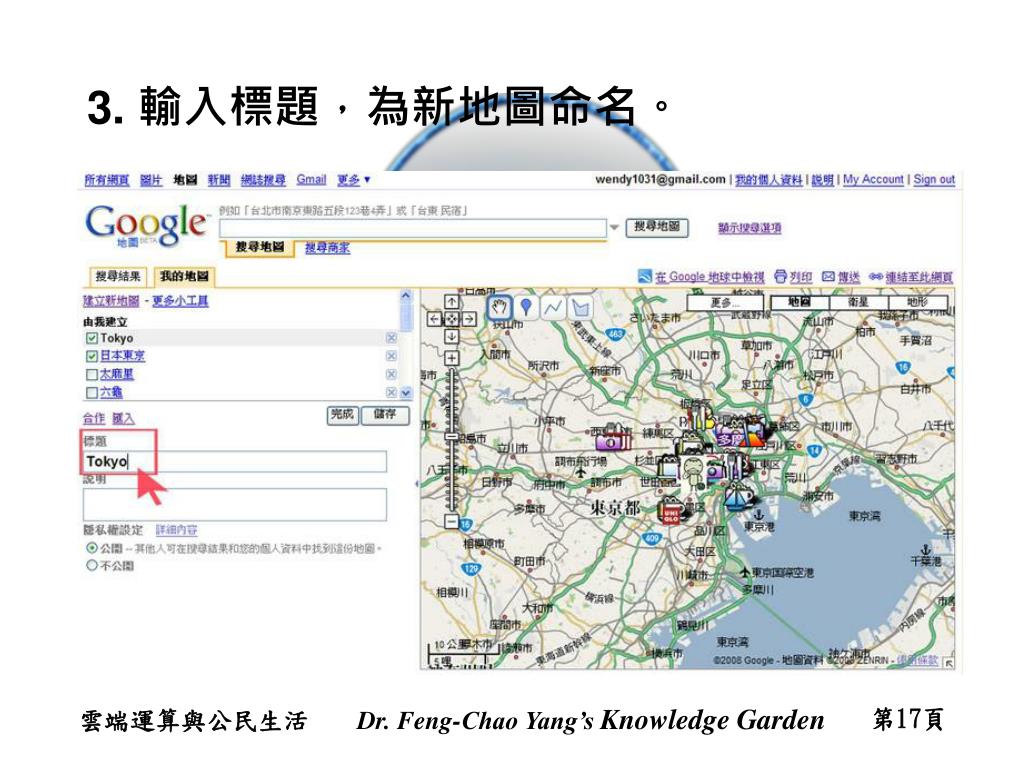Uncheck the Tokyo map checkbox
1024x768 pixels.
coord(91,338)
